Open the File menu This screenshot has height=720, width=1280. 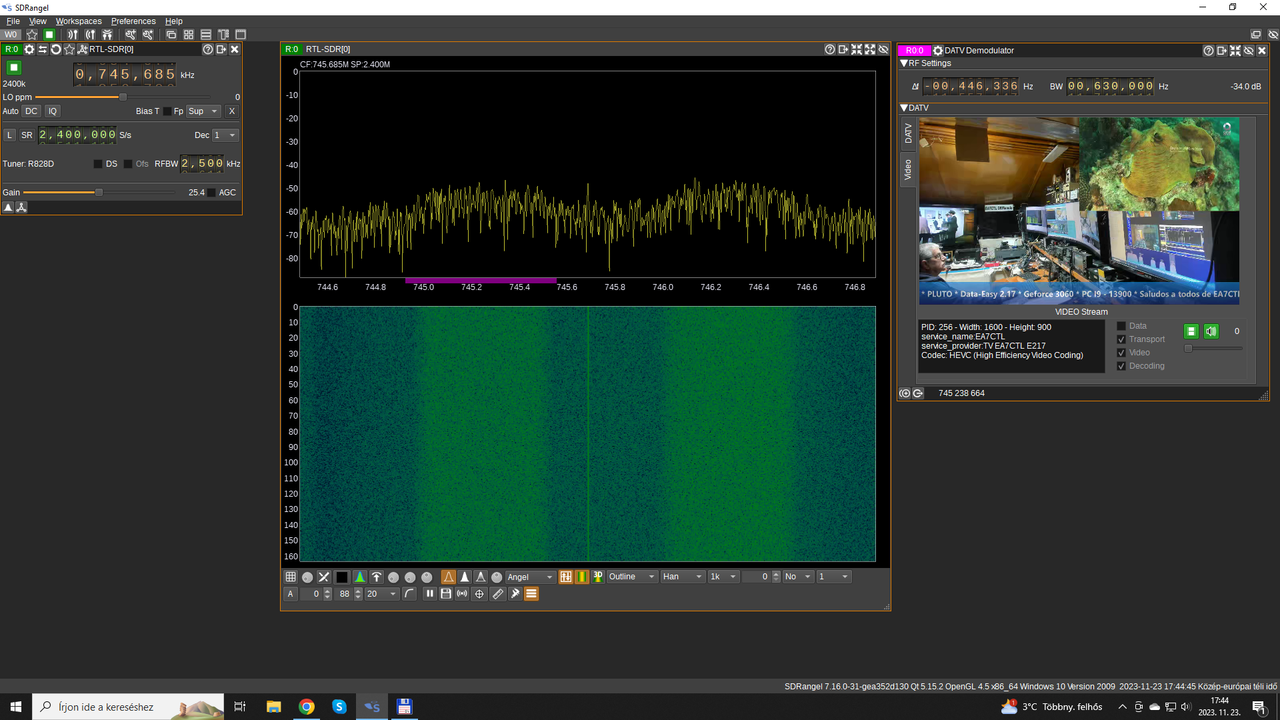(x=13, y=21)
